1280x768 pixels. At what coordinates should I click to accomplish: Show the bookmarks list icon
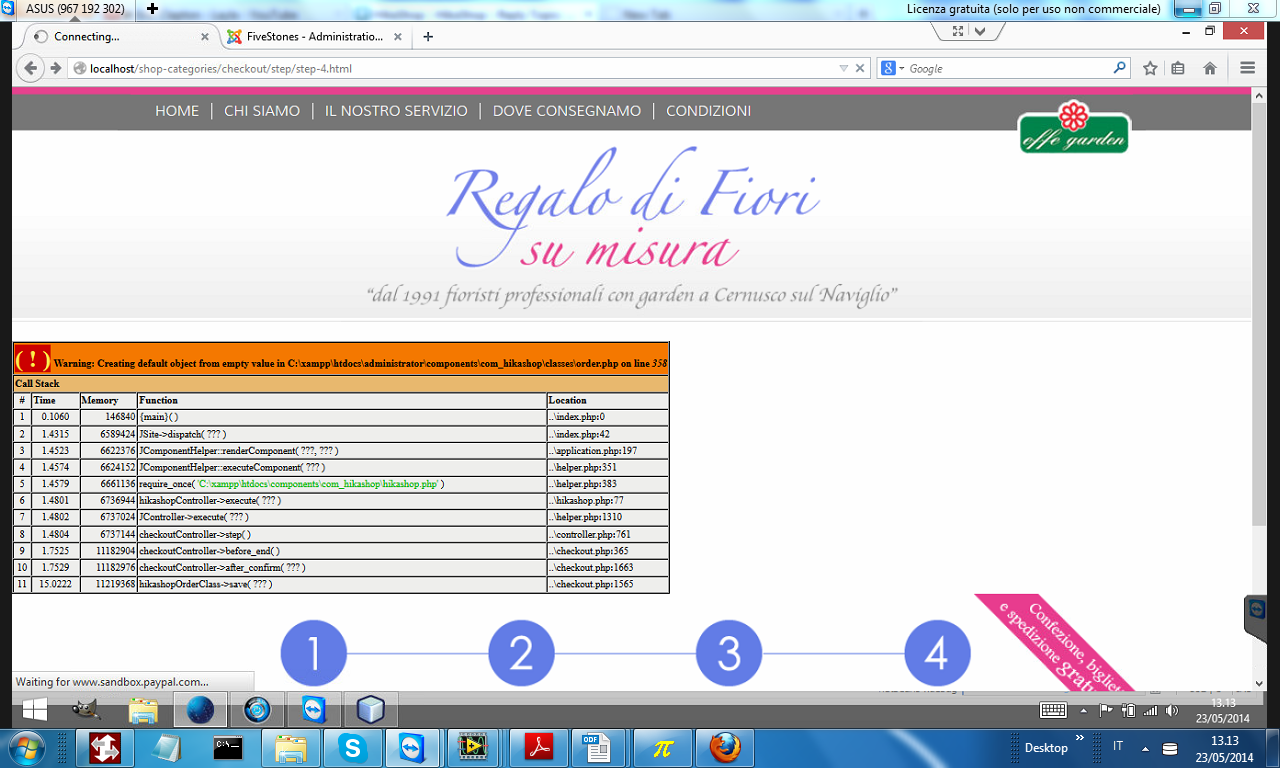point(1178,69)
